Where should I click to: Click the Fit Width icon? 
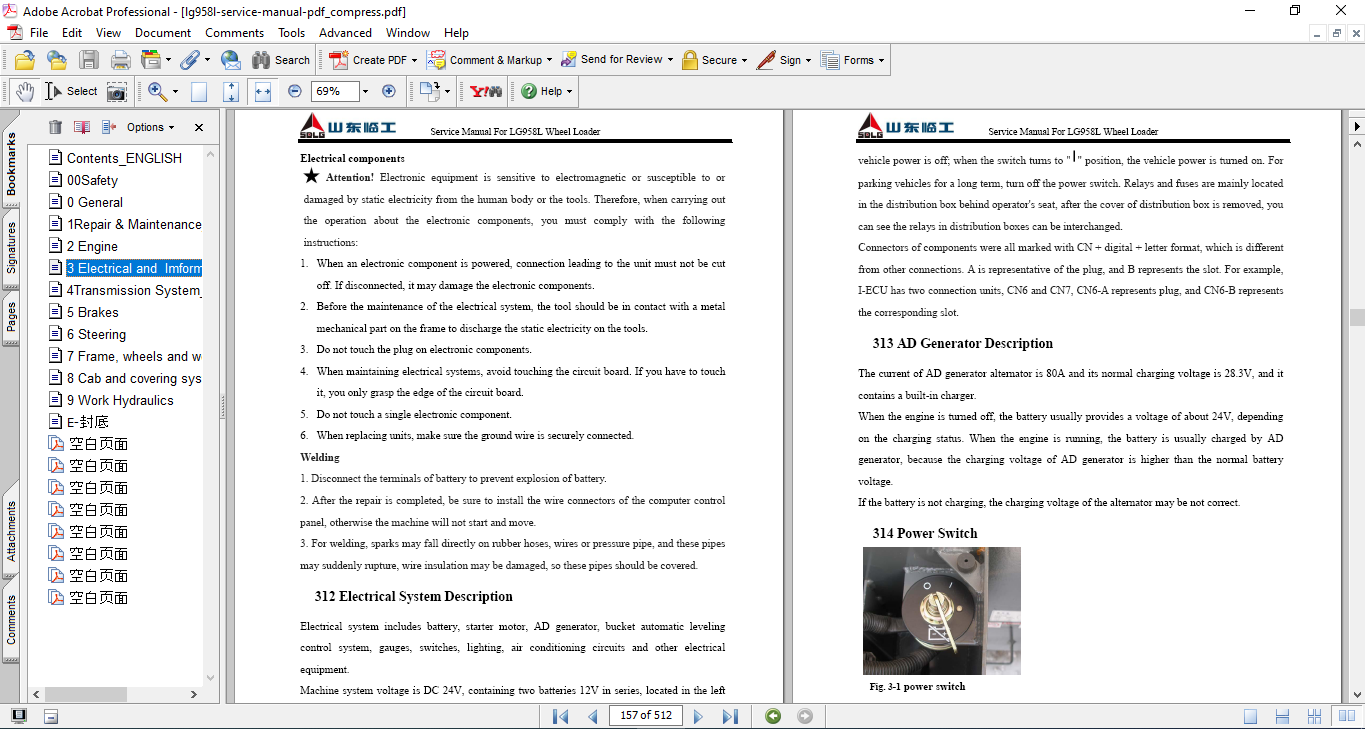[263, 91]
